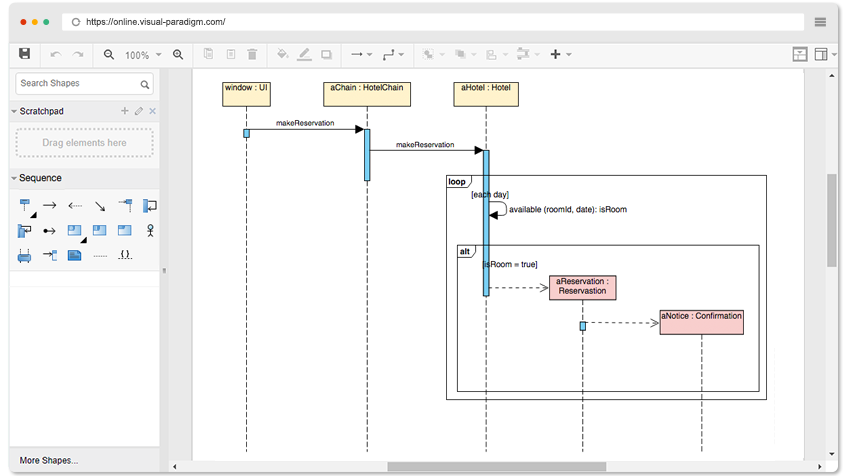
Task: Open the connection arrow style dropdown
Action: tap(361, 55)
